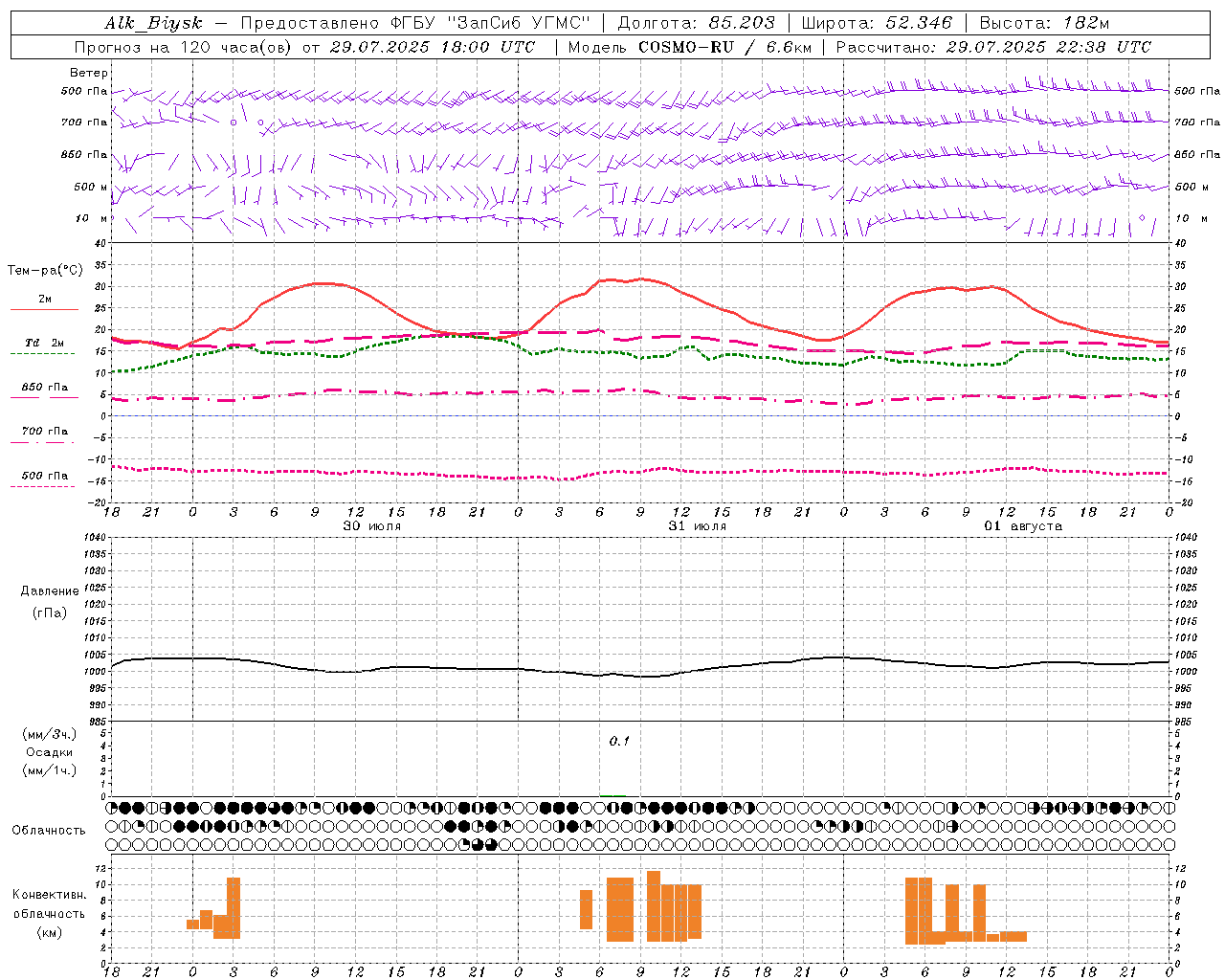Click the 'Конвективн.' convective cloud label
Image resolution: width=1225 pixels, height=980 pixels.
[x=49, y=895]
